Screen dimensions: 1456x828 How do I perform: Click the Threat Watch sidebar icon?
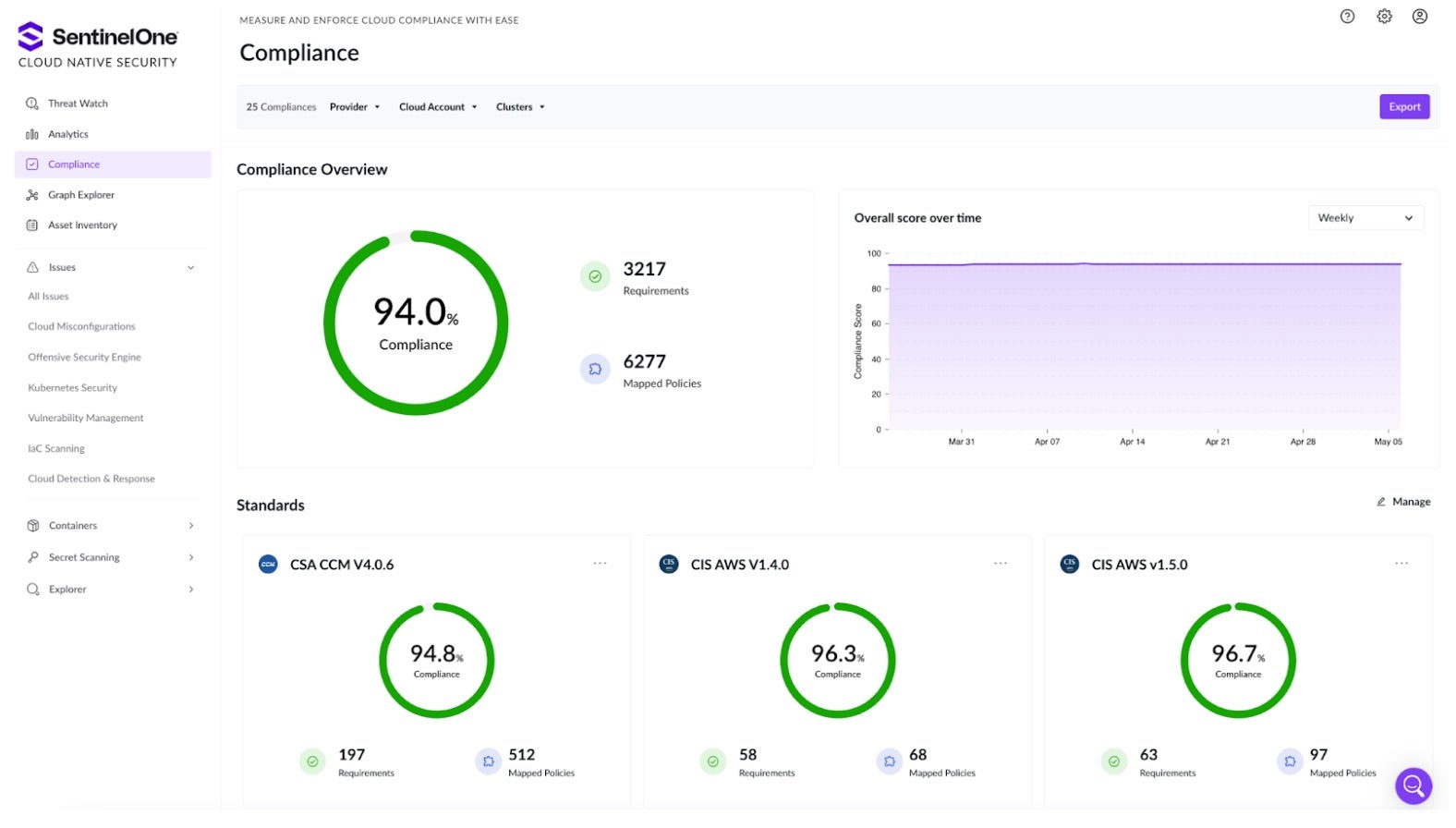32,103
